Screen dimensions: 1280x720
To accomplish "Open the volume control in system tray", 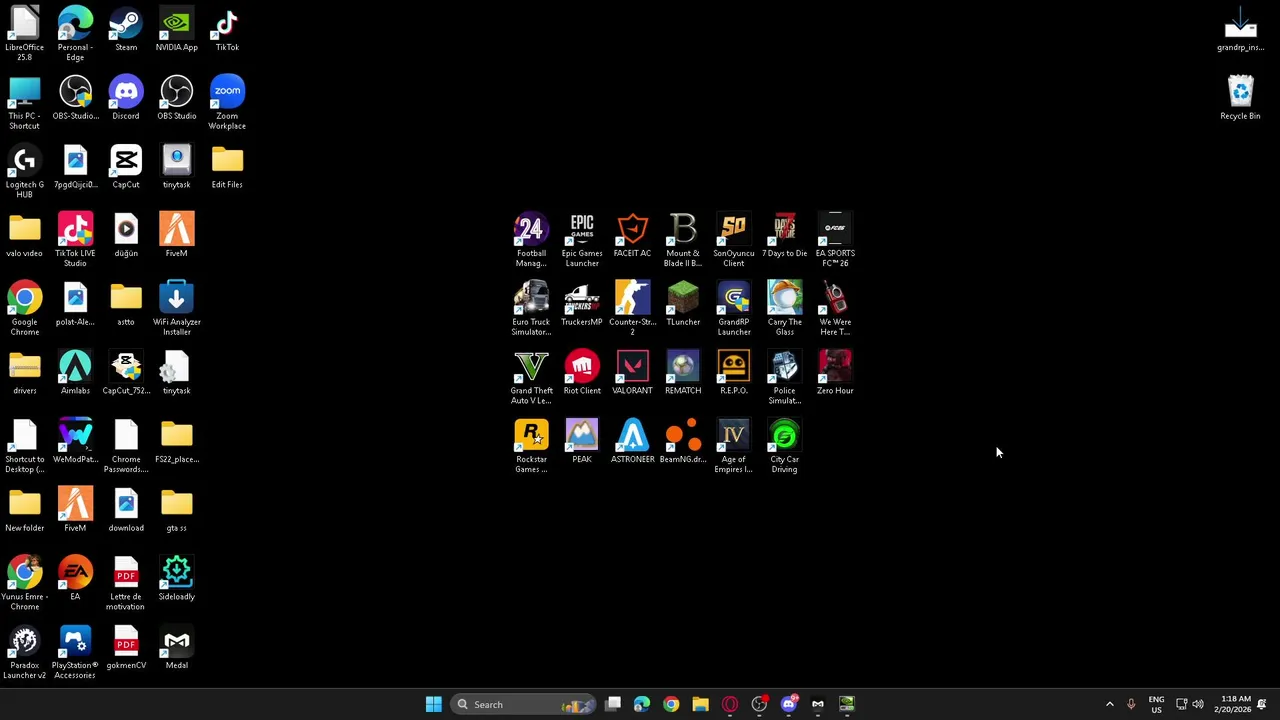I will click(x=1198, y=704).
